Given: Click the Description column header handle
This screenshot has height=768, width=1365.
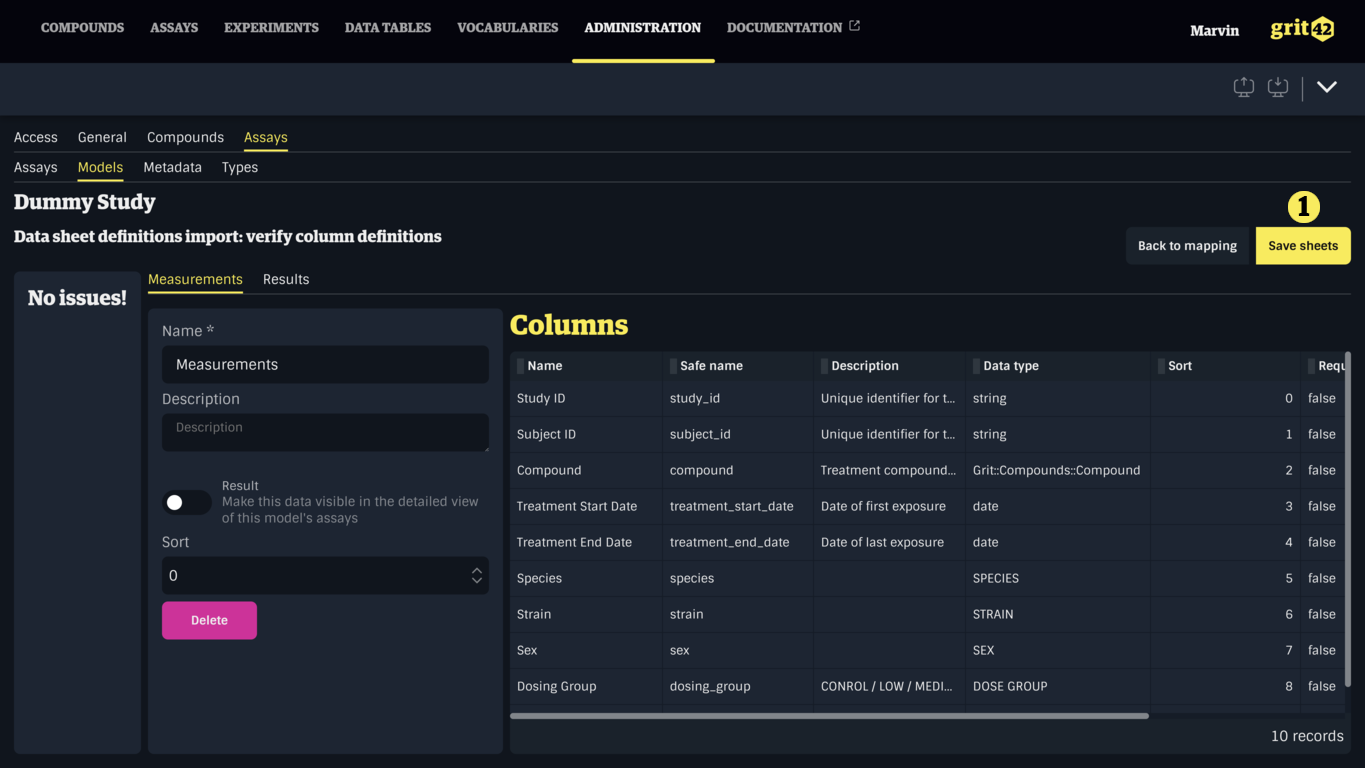Looking at the screenshot, I should [x=824, y=366].
